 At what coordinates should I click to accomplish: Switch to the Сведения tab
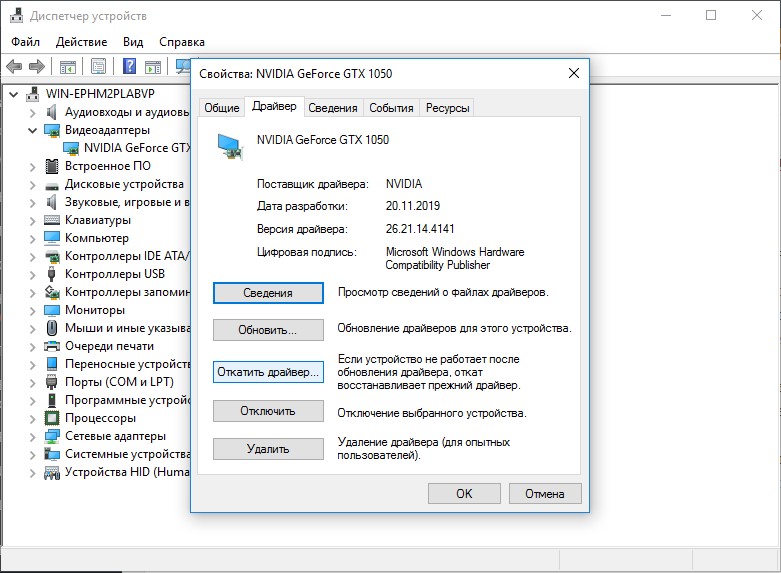click(333, 108)
